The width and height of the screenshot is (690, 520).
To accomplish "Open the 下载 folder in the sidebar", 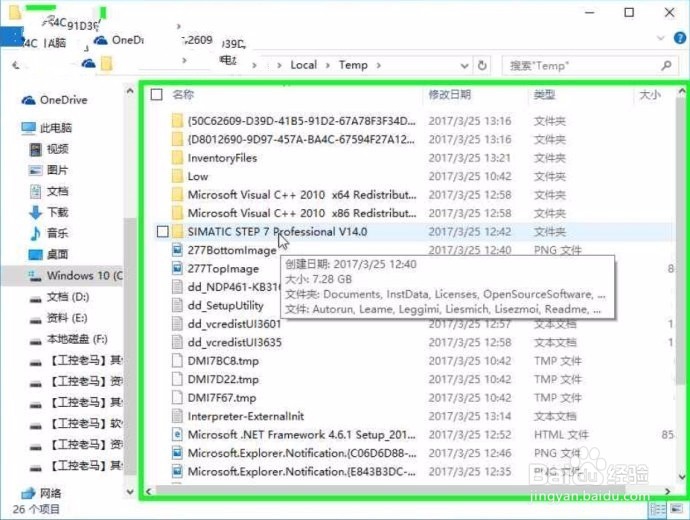I will coord(48,212).
